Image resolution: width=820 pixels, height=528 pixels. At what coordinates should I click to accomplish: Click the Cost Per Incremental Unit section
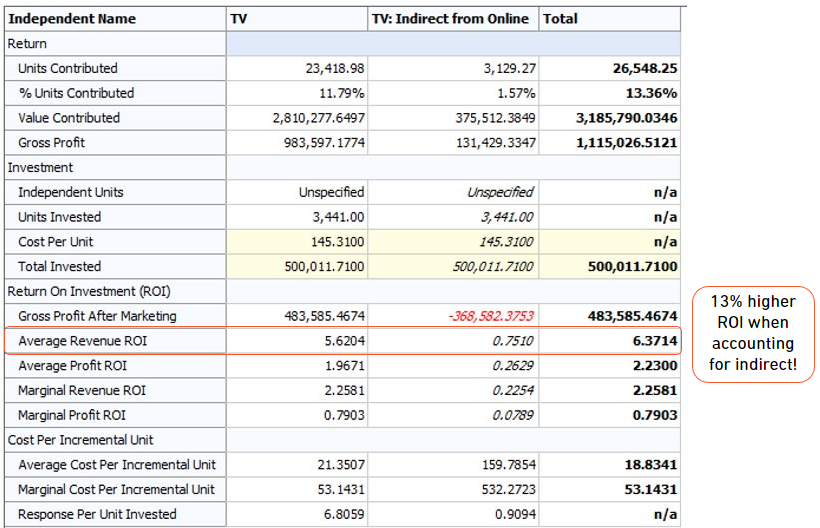81,440
